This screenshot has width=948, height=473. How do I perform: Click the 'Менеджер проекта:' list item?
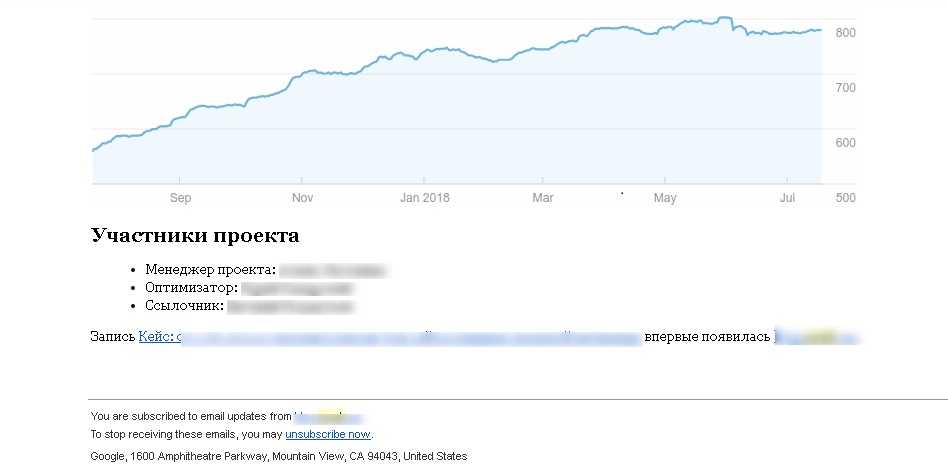(210, 270)
